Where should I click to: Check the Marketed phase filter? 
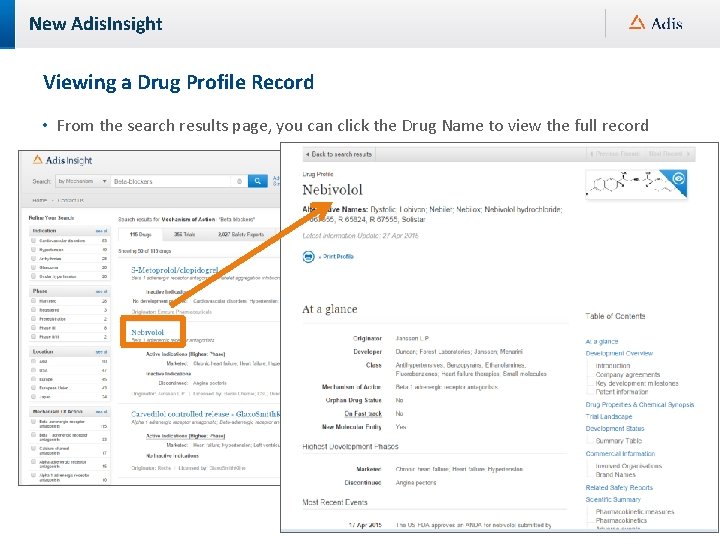click(x=33, y=301)
